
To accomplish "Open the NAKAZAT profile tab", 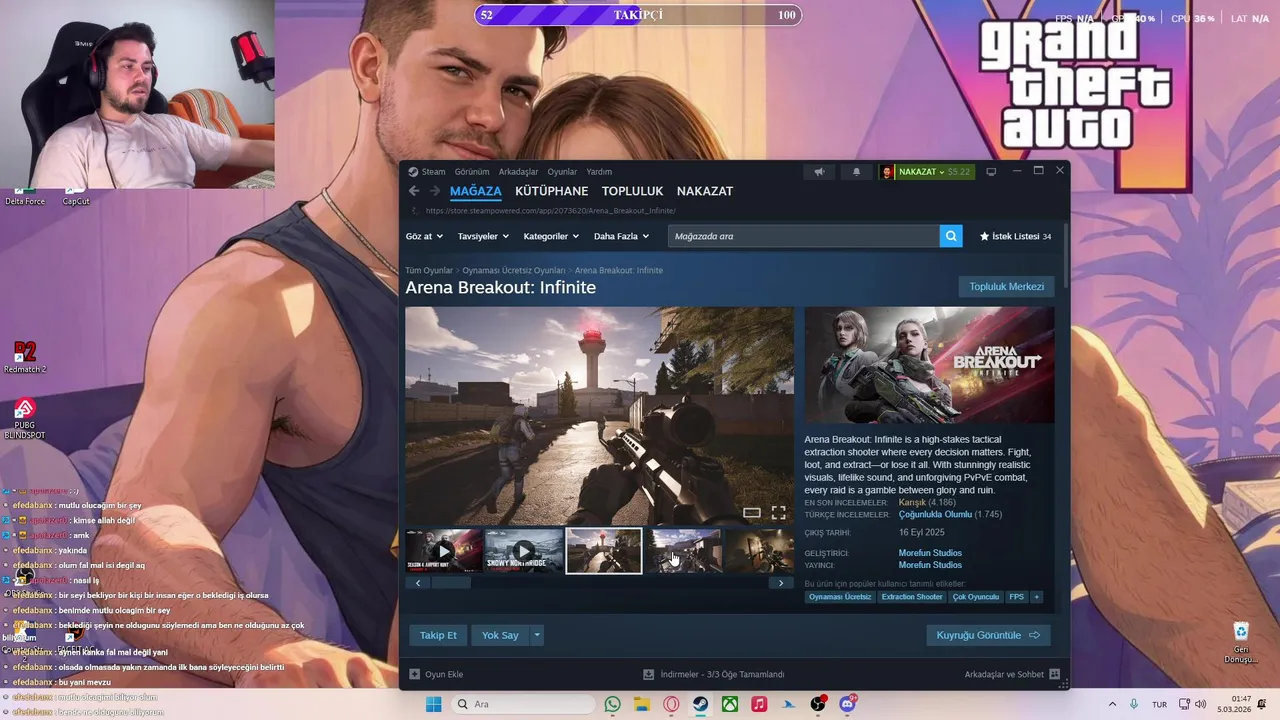I will click(x=705, y=191).
